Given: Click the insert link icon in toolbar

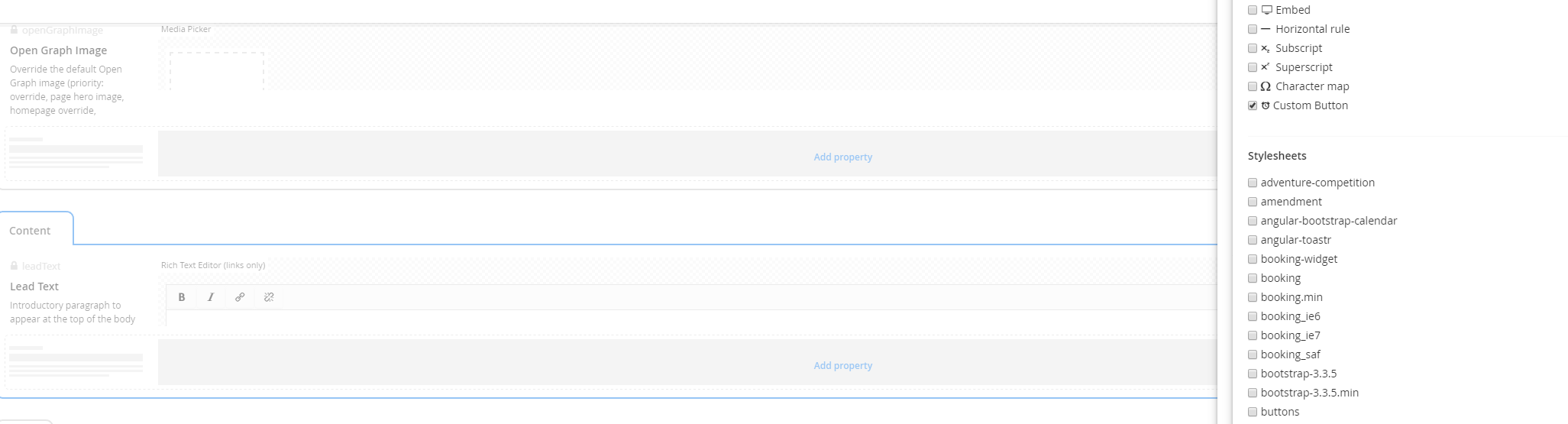Looking at the screenshot, I should pos(240,297).
